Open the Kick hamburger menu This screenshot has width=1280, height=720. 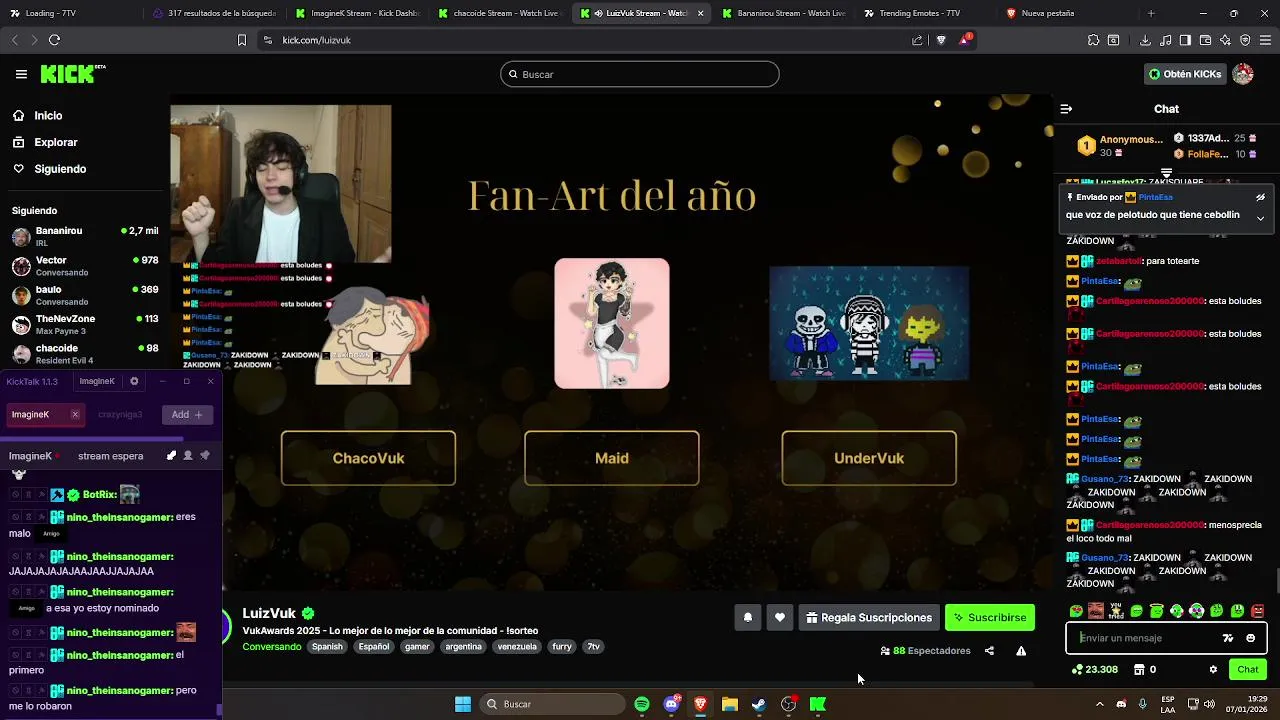click(21, 74)
